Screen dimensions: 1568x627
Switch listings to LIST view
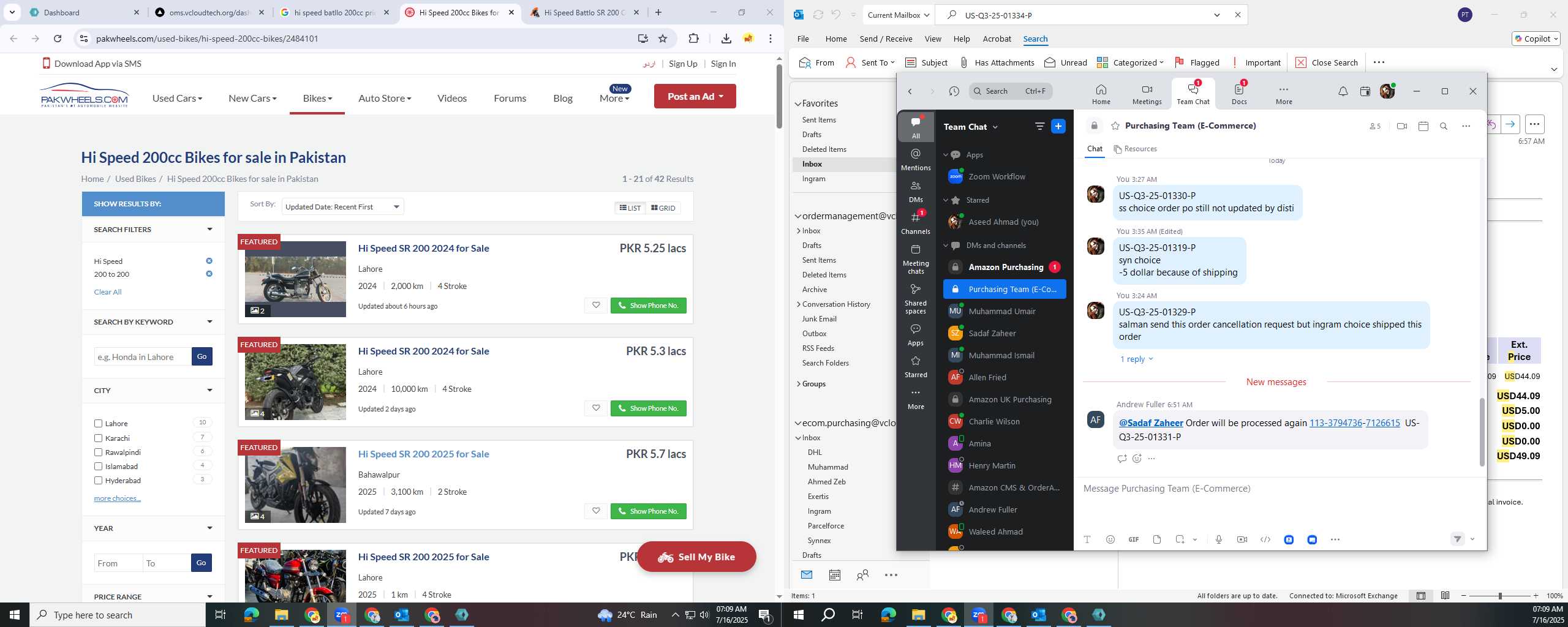pos(630,208)
